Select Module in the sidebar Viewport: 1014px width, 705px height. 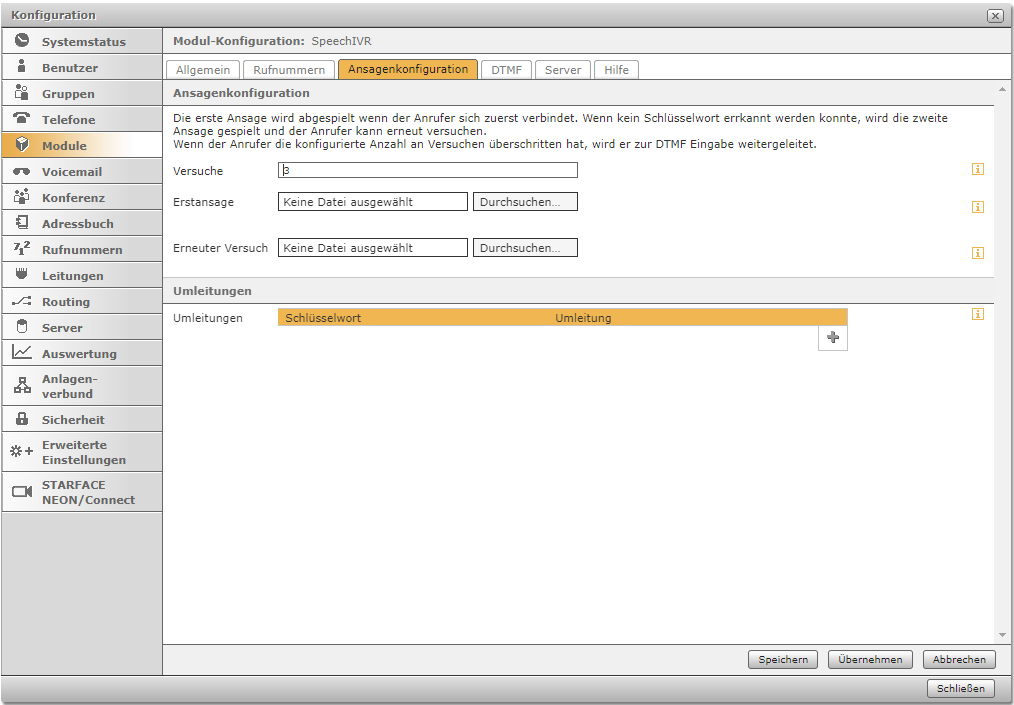[x=82, y=145]
